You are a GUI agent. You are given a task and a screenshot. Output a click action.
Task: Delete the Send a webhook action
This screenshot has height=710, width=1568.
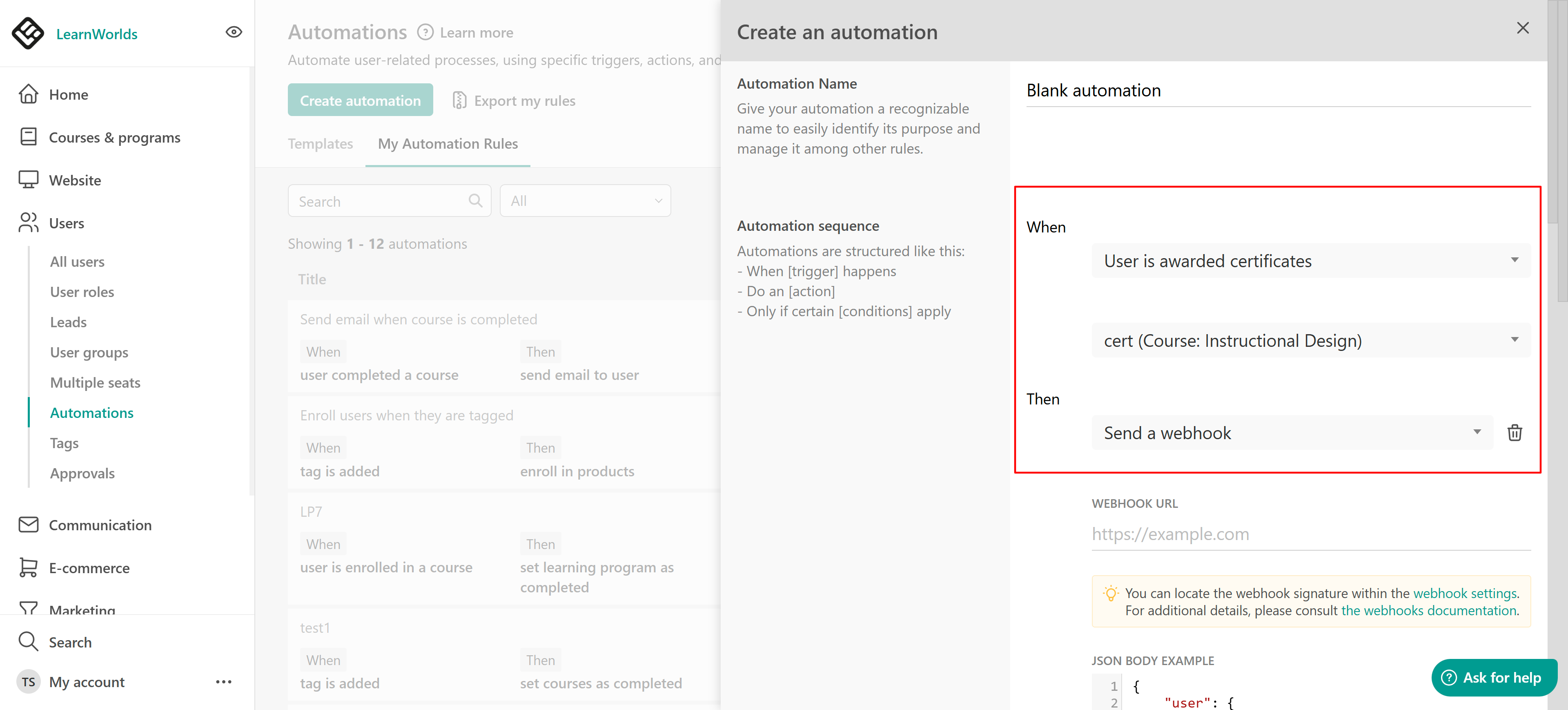(1515, 433)
